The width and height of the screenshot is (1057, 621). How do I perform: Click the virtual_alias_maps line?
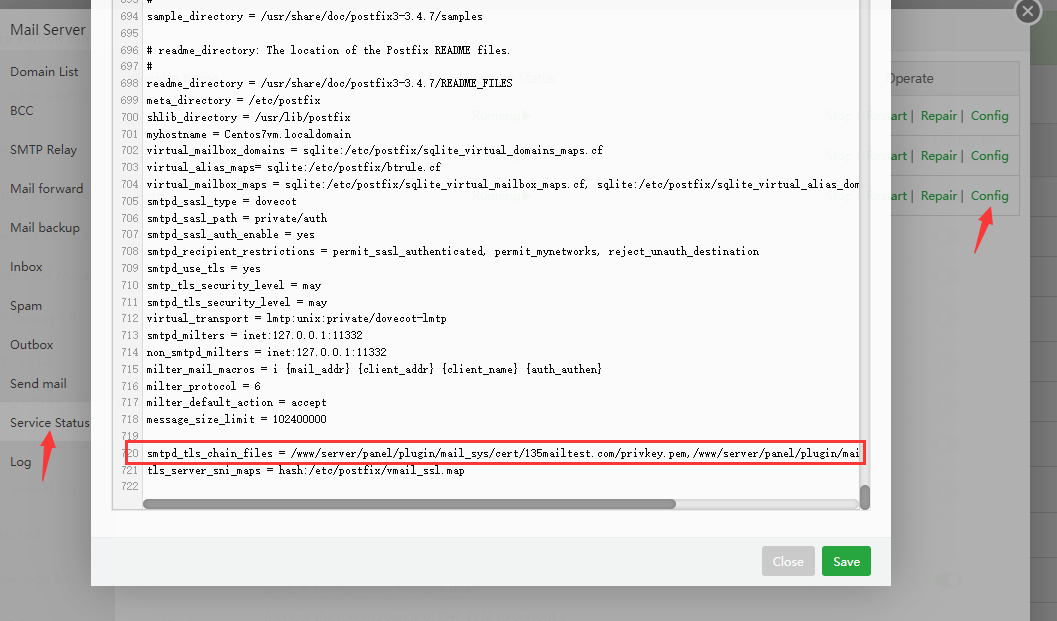pyautogui.click(x=294, y=167)
